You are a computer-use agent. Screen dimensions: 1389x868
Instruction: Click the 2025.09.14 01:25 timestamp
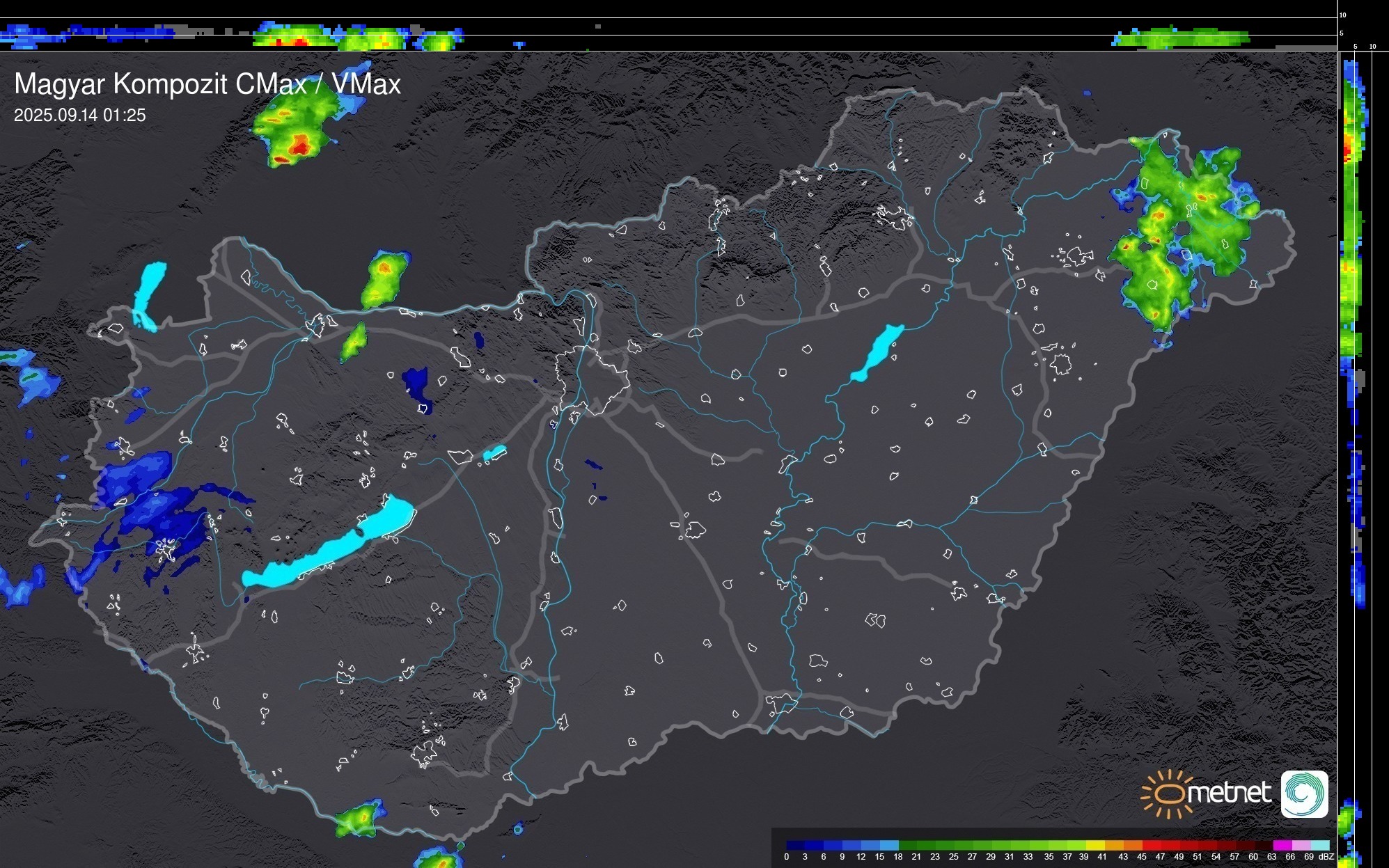(x=80, y=116)
